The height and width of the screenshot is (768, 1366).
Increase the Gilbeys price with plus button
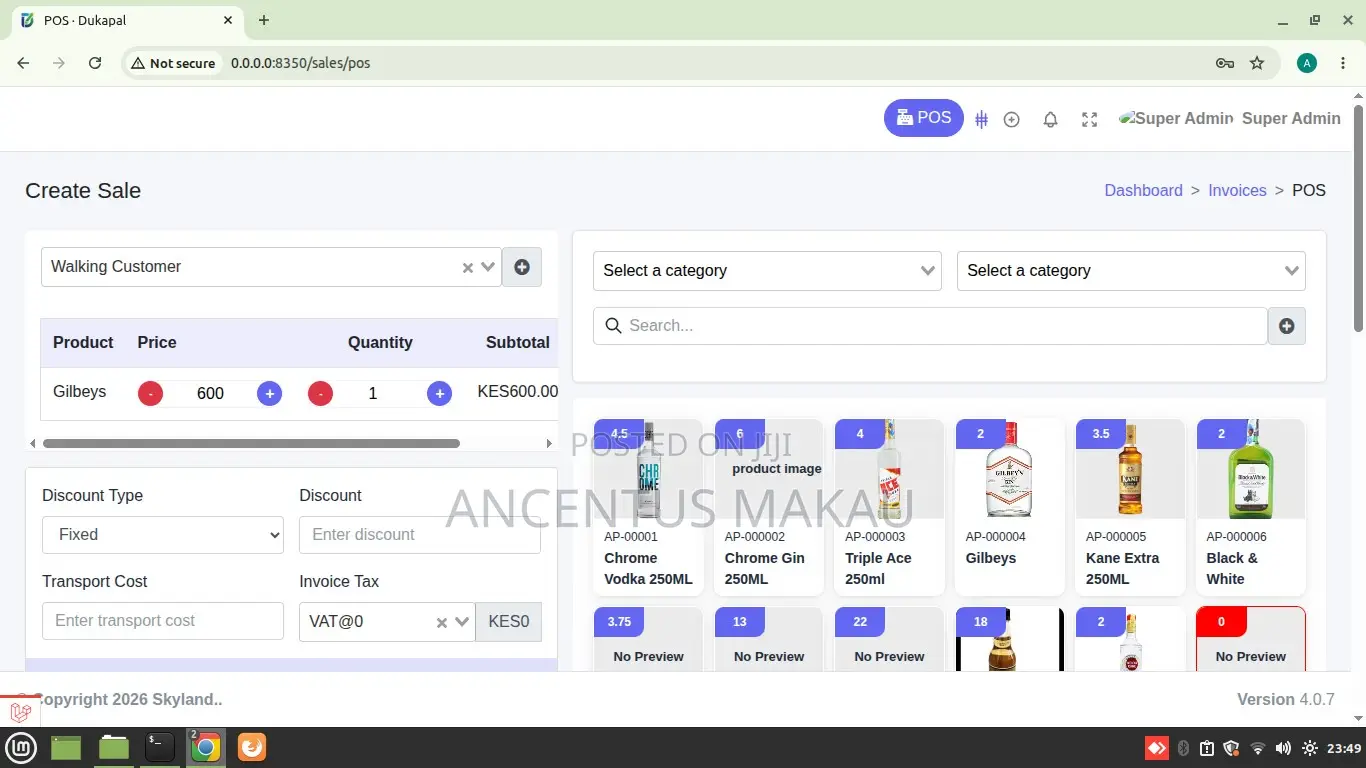pos(269,393)
